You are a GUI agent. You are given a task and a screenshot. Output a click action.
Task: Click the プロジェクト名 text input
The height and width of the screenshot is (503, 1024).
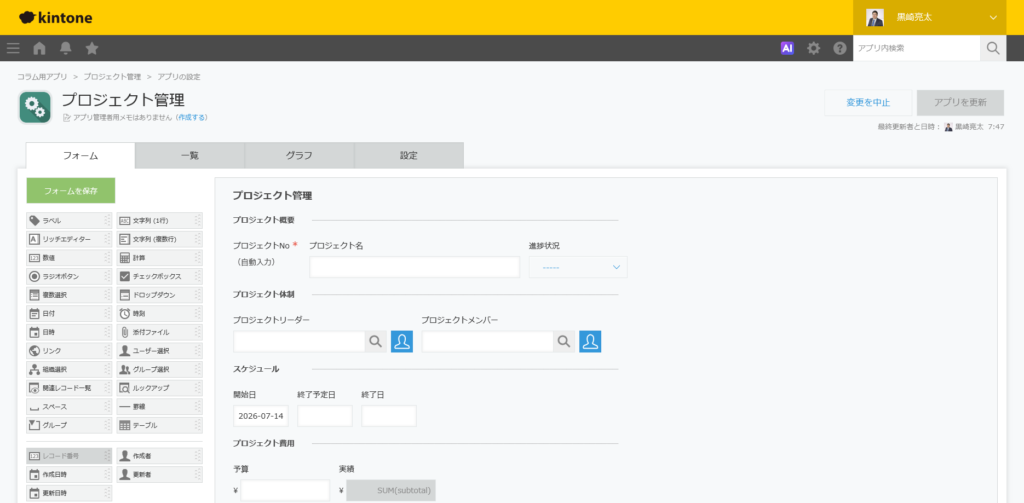coord(415,267)
